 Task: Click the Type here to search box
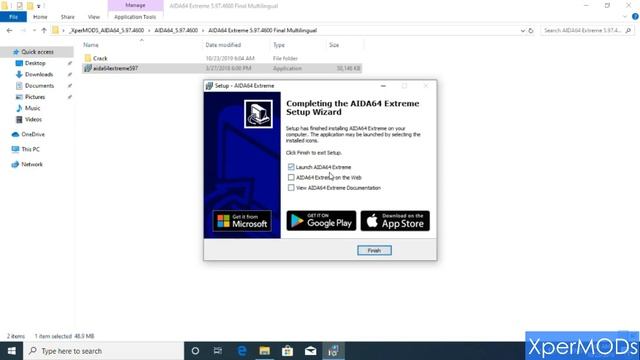click(104, 351)
